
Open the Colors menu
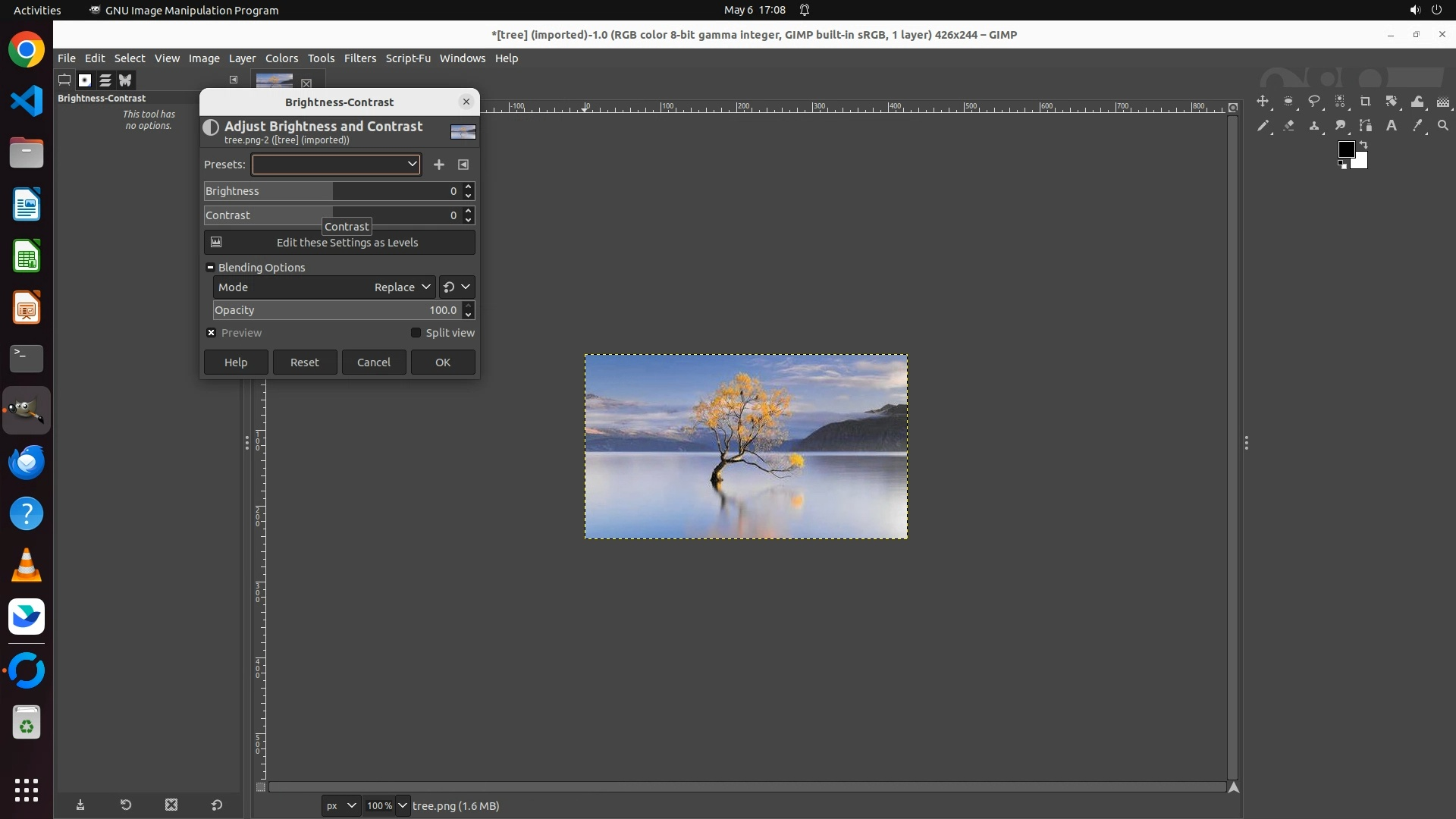281,58
